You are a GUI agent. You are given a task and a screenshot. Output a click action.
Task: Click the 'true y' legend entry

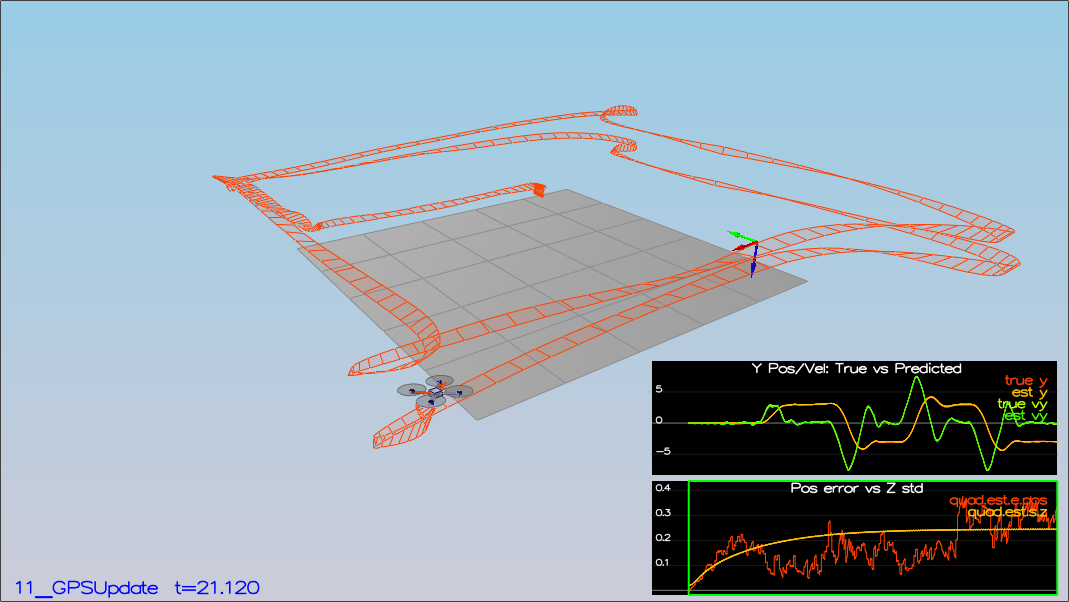[1025, 380]
